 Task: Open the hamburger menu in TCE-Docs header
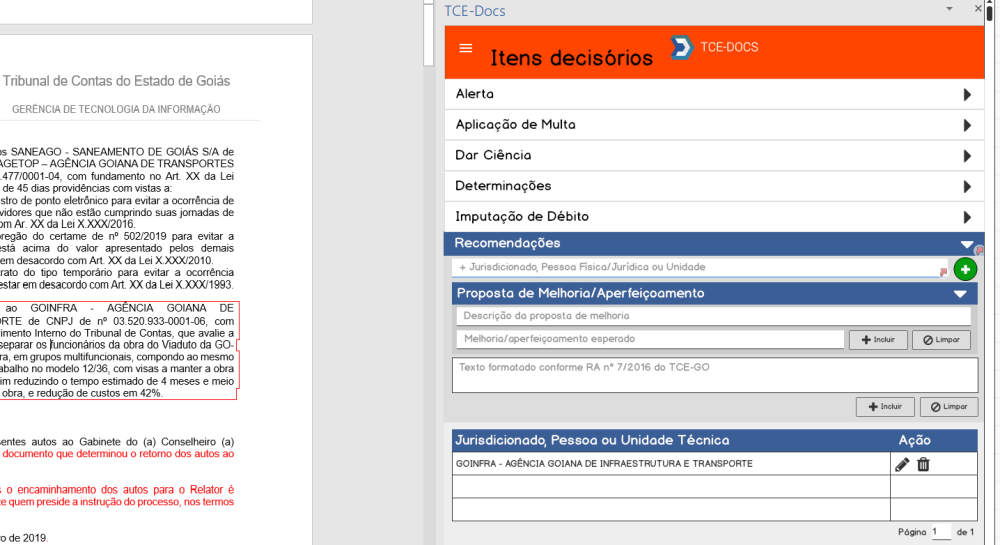465,48
